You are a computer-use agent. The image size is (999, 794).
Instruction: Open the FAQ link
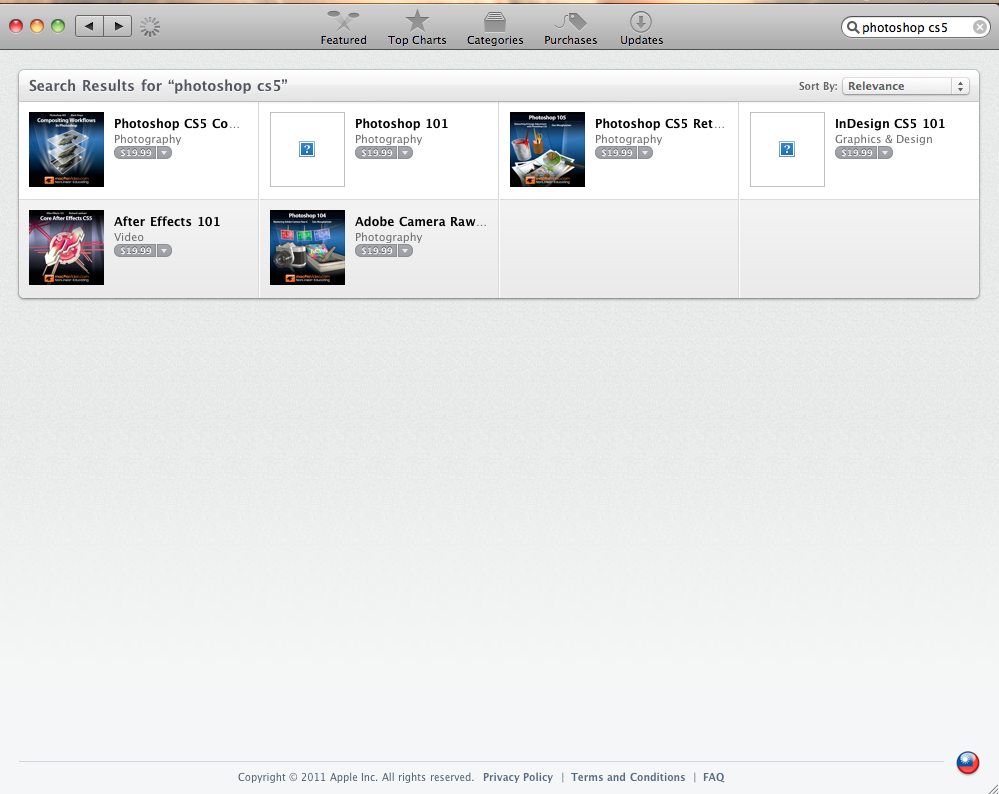[x=714, y=777]
